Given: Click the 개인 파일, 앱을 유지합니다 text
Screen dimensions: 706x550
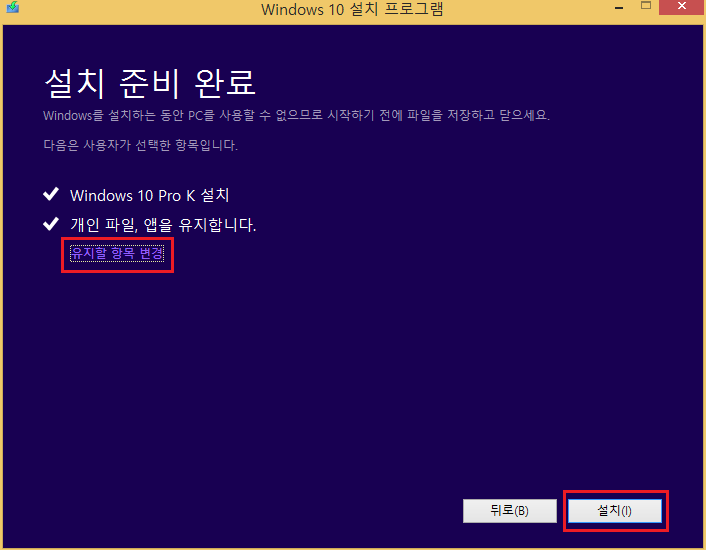Looking at the screenshot, I should tap(163, 225).
